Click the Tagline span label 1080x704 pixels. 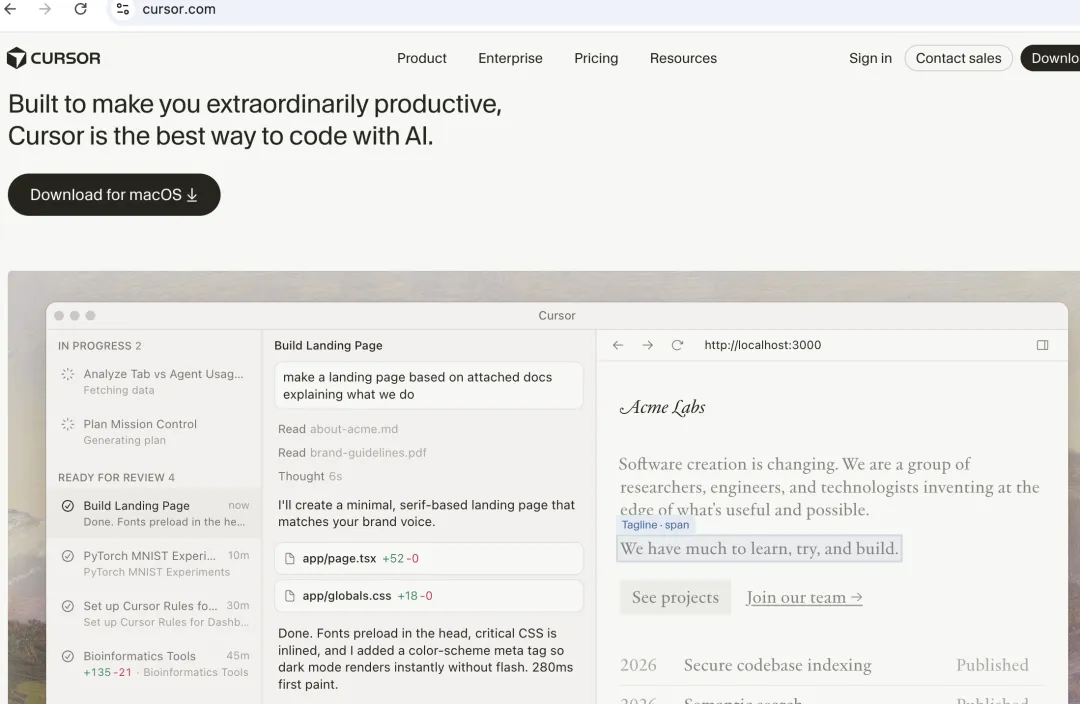(x=655, y=525)
